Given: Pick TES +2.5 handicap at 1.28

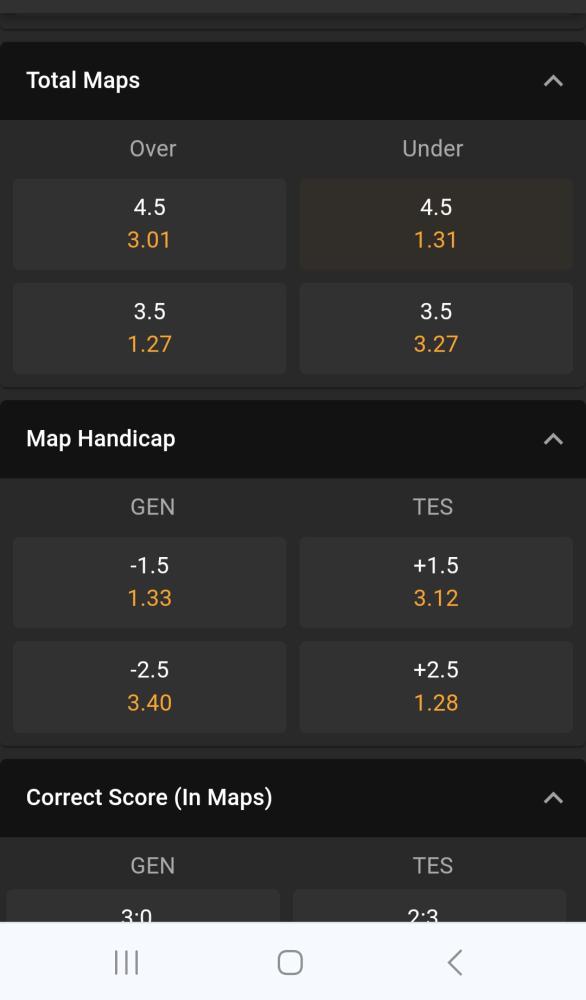Looking at the screenshot, I should (436, 687).
